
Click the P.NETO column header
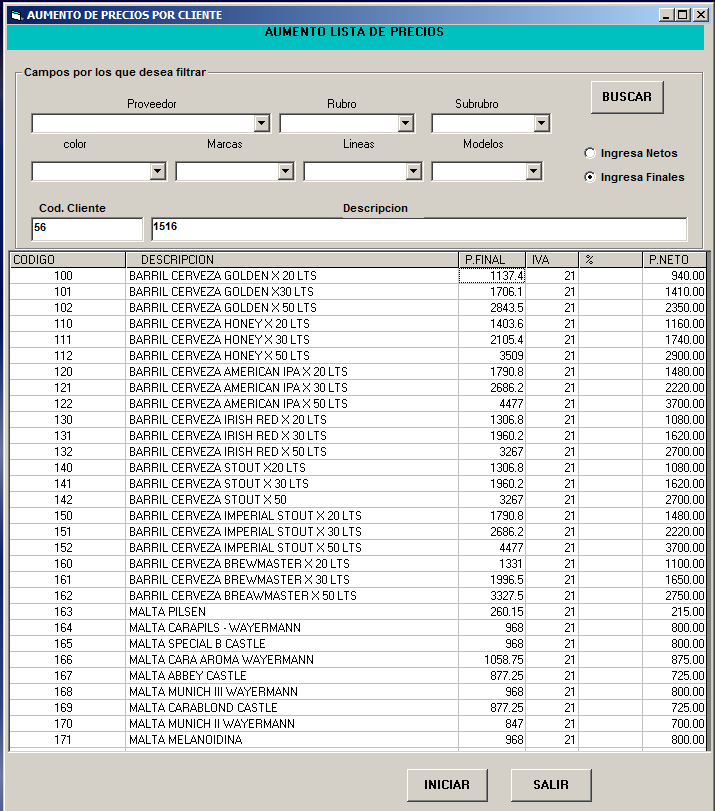pyautogui.click(x=674, y=260)
